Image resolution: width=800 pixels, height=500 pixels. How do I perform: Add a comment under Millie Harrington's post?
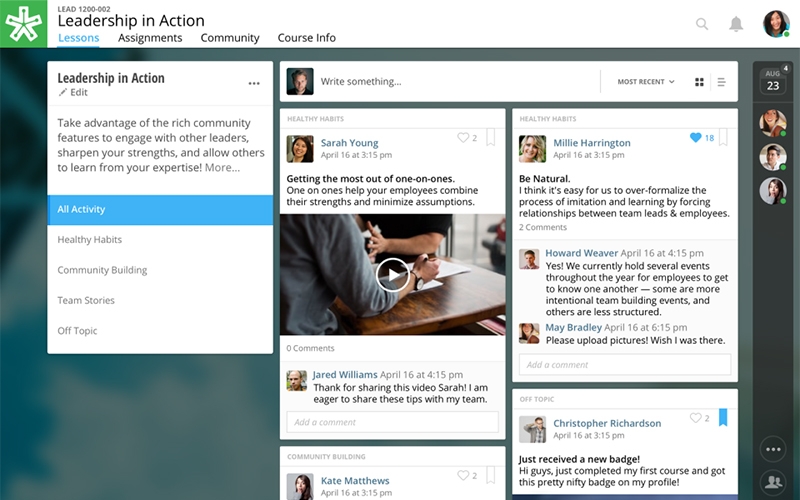tap(625, 365)
